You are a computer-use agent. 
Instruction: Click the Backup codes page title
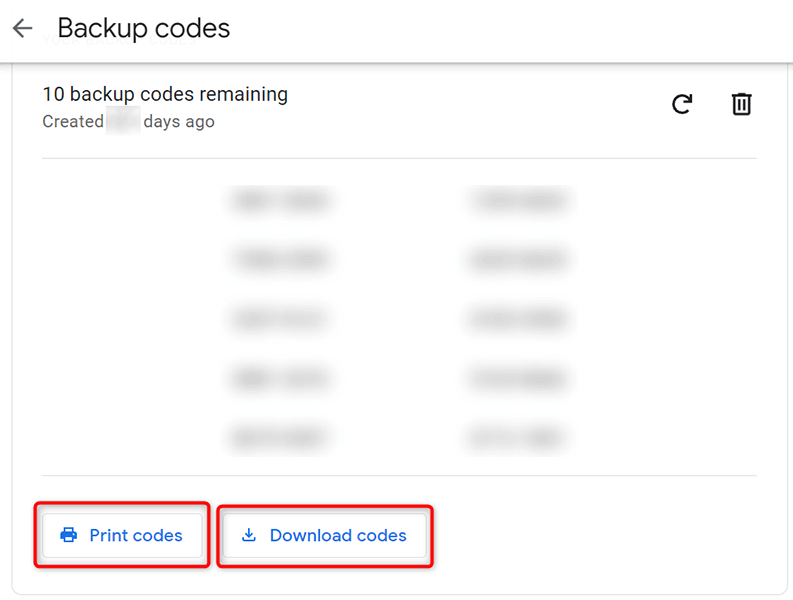144,29
